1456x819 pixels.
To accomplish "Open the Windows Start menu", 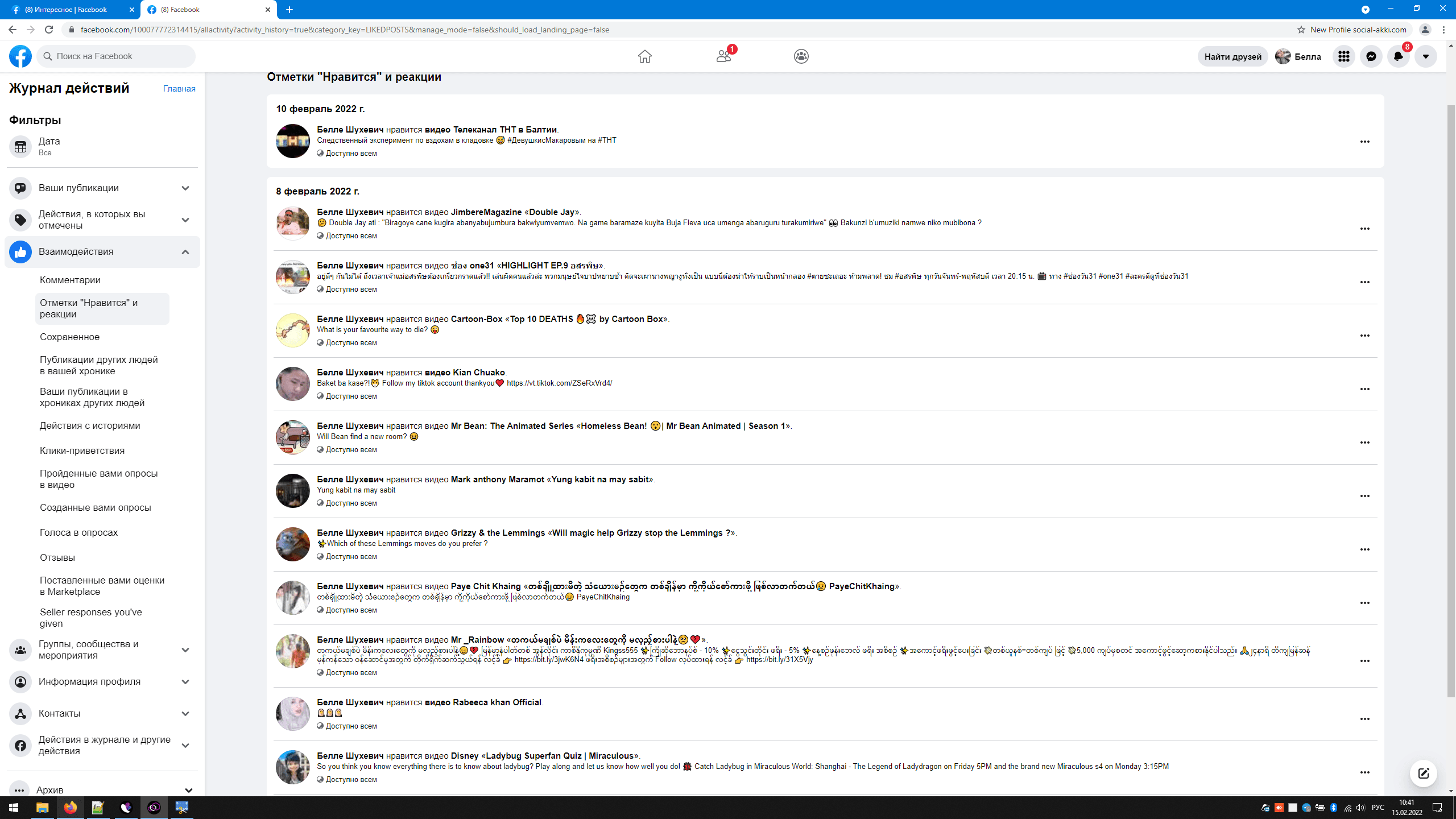I will (x=14, y=808).
